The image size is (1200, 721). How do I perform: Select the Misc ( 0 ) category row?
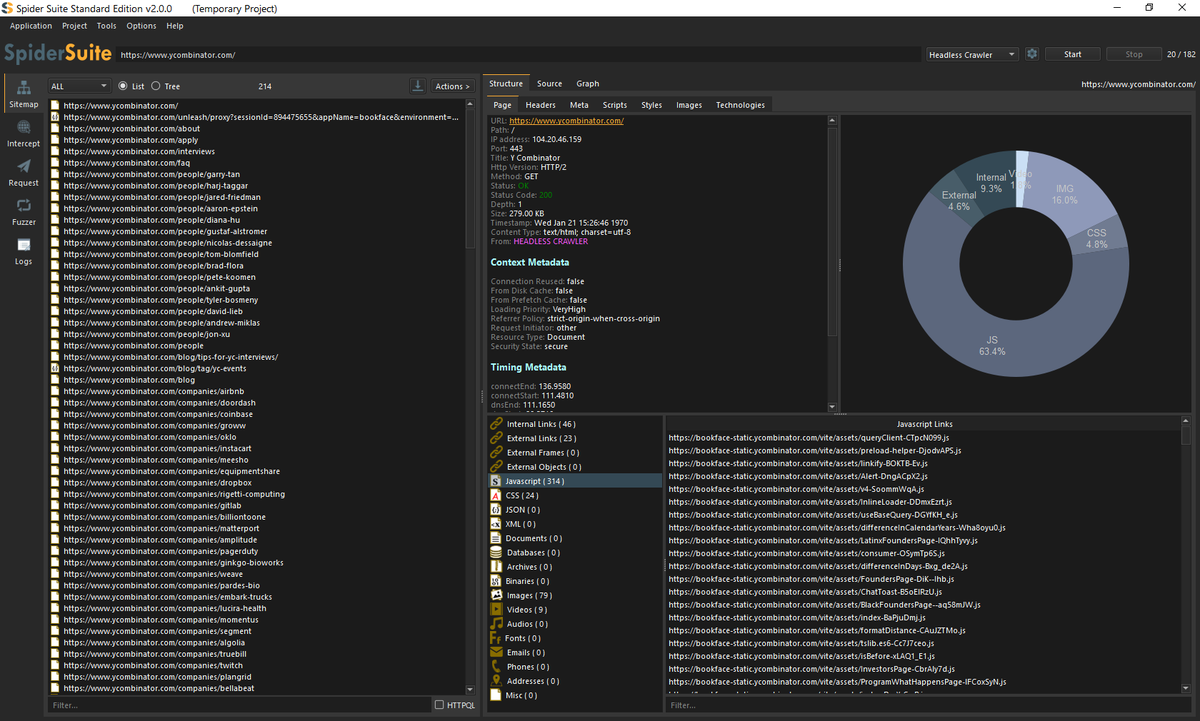point(575,695)
